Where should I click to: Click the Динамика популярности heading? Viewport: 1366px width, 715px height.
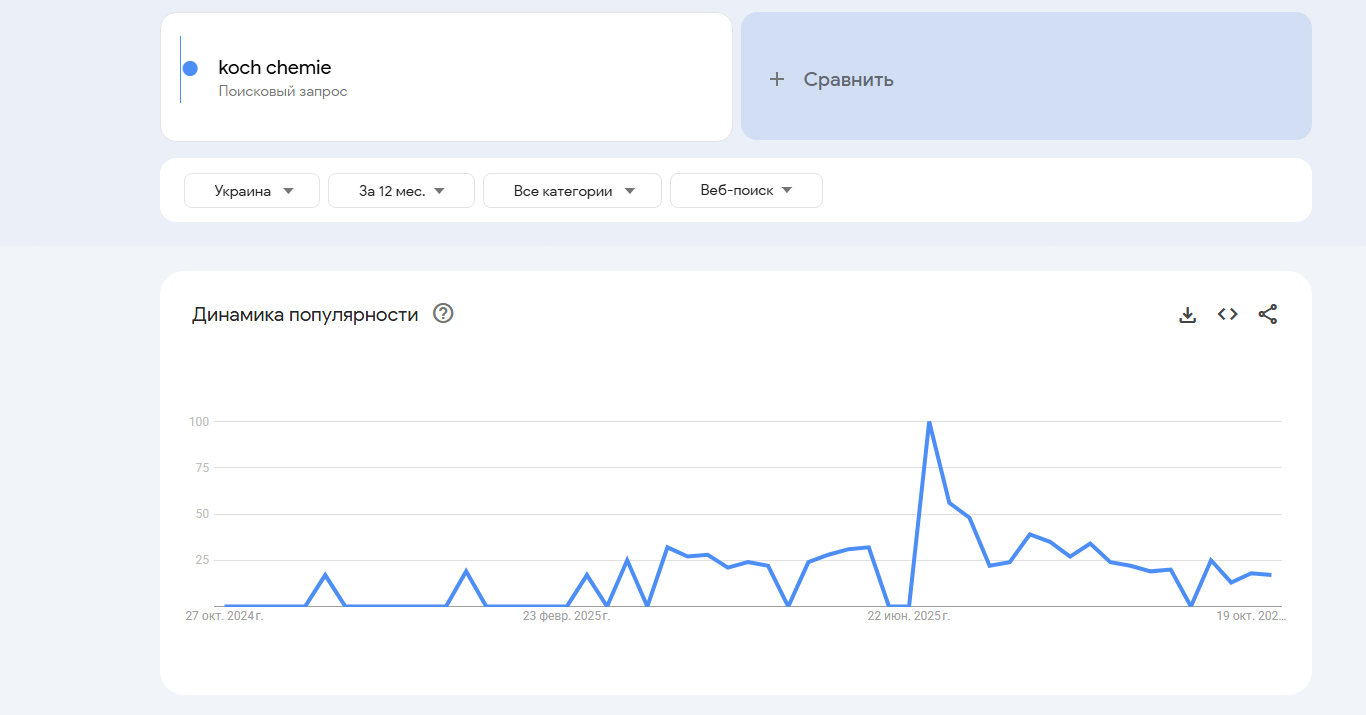click(x=305, y=315)
